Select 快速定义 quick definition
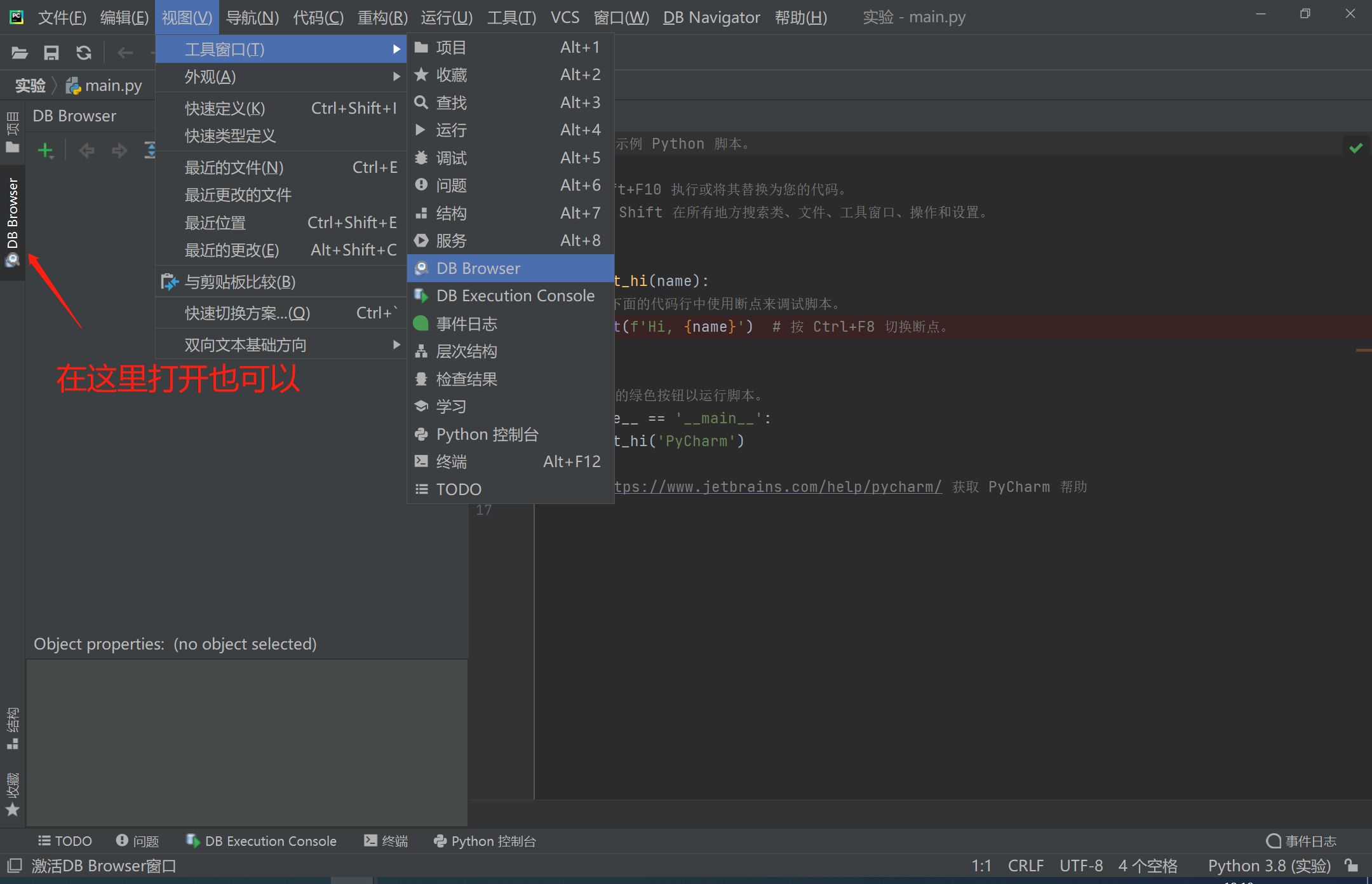The width and height of the screenshot is (1372, 884). (x=281, y=109)
